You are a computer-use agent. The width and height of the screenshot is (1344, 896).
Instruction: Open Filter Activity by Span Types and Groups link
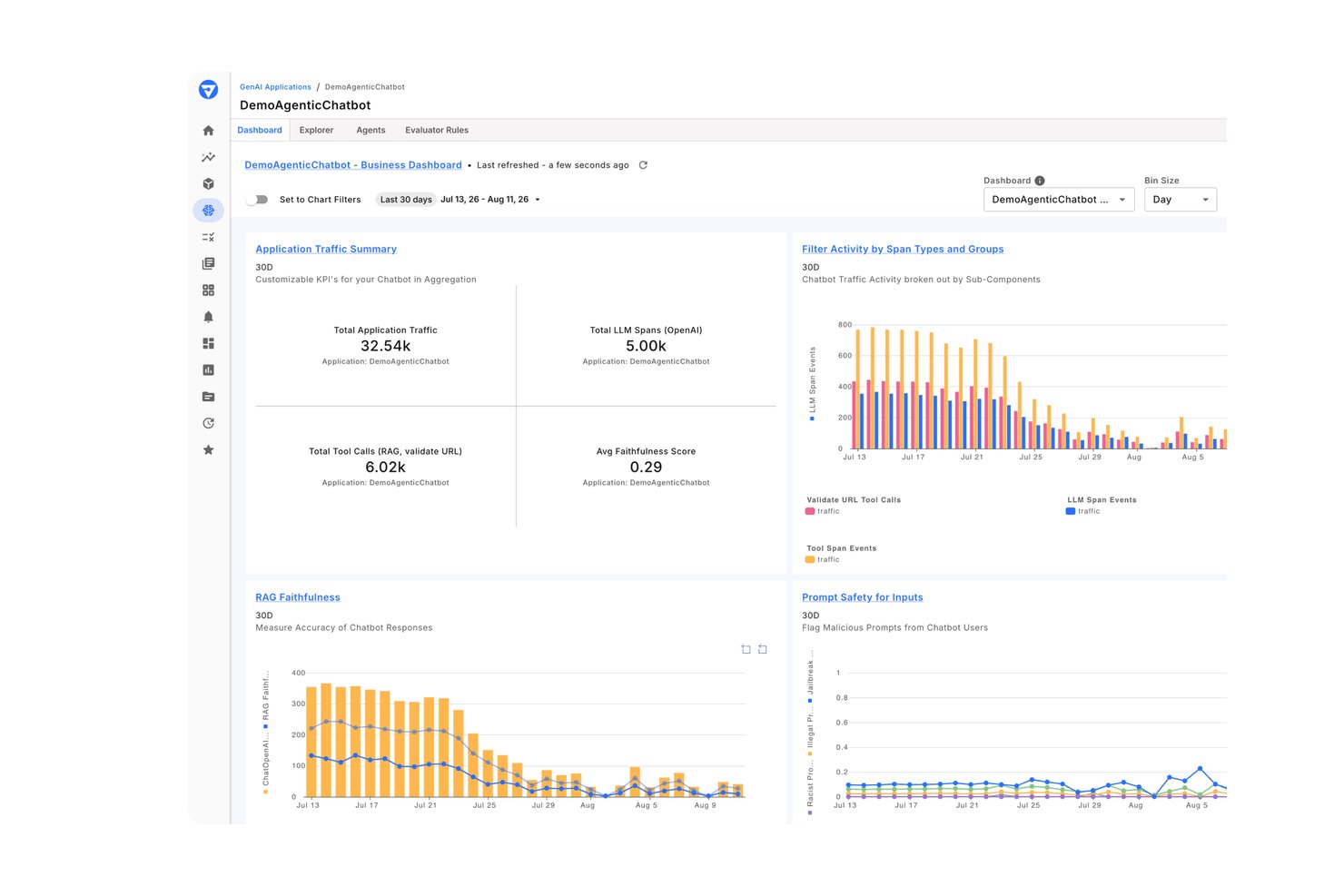pos(903,249)
